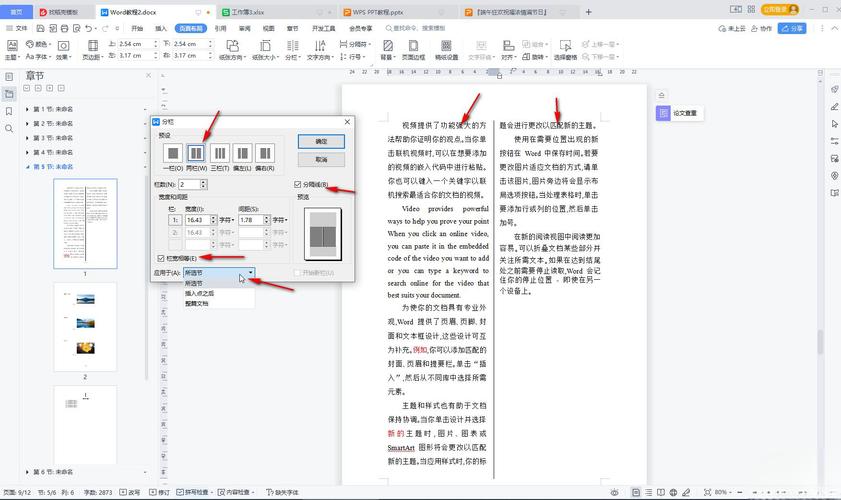Pick the 一栏 single-column preset
Image resolution: width=841 pixels, height=500 pixels.
tap(173, 153)
